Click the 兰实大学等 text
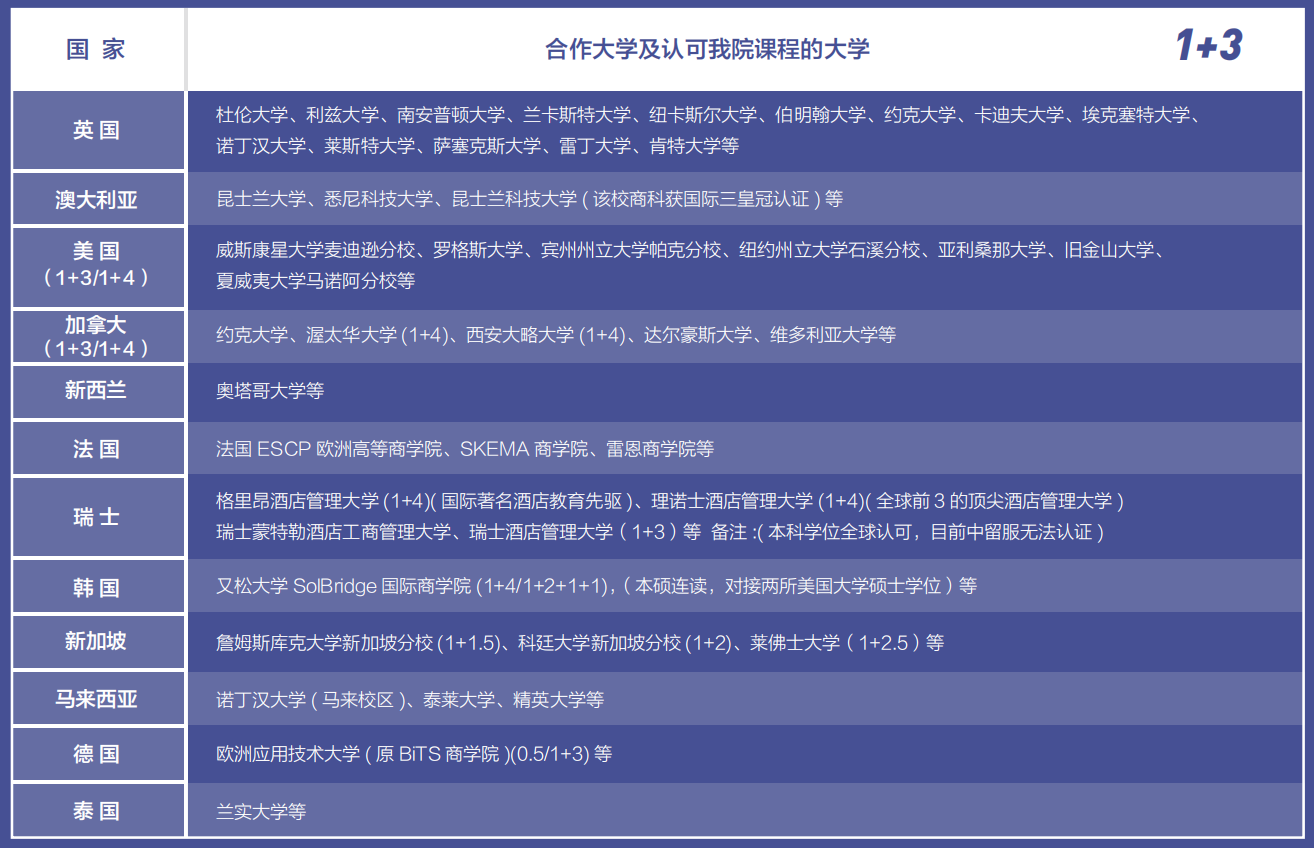This screenshot has height=848, width=1314. tap(261, 811)
